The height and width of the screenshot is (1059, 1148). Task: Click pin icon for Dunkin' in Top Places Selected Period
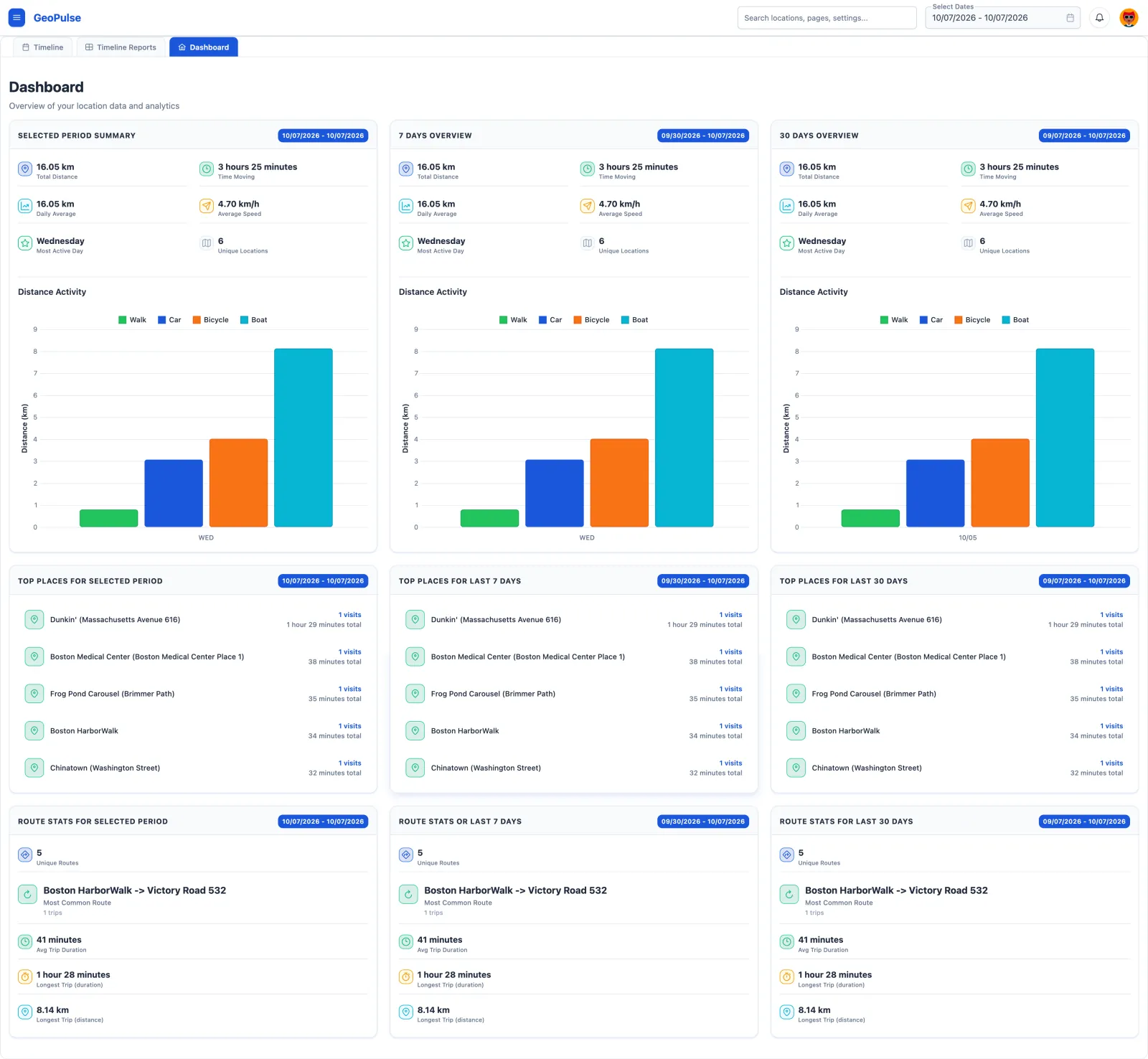(x=34, y=619)
